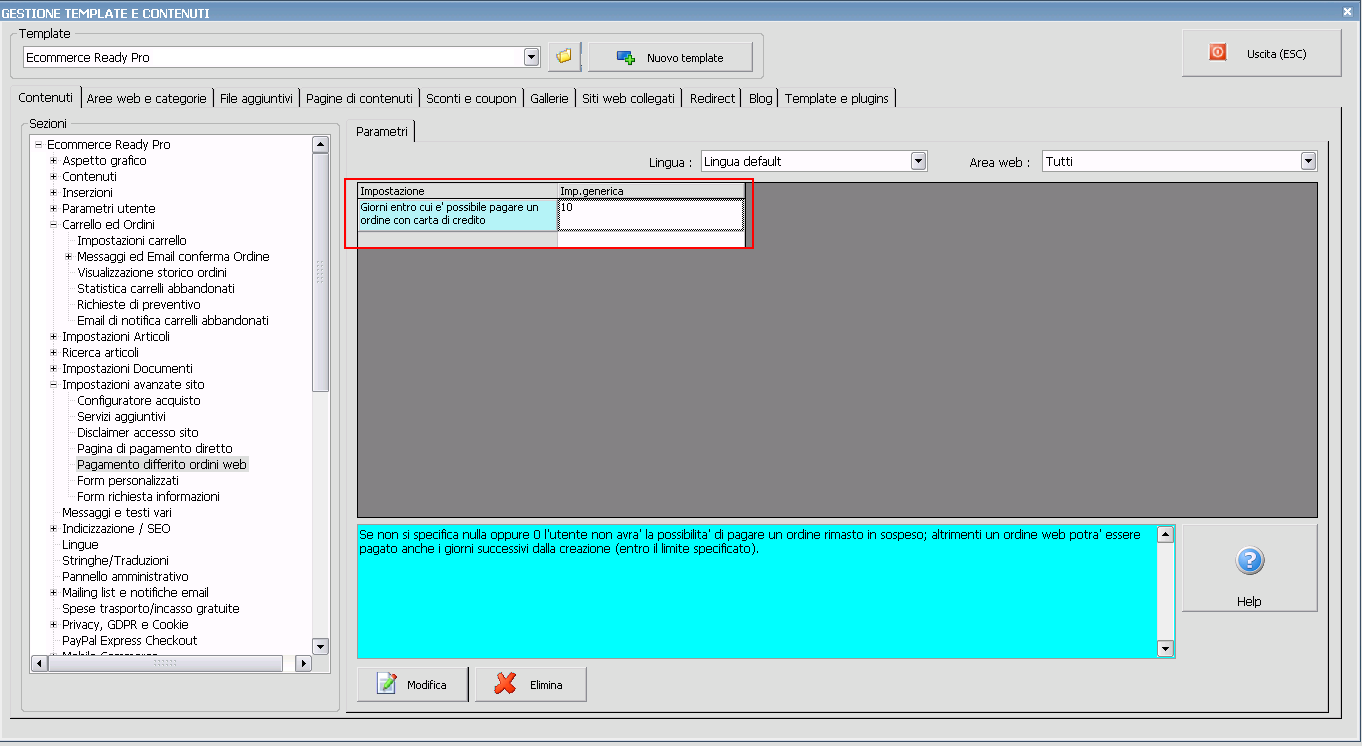Select Configuratore acquisto in the tree
Screen dimensions: 1362x746
139,401
